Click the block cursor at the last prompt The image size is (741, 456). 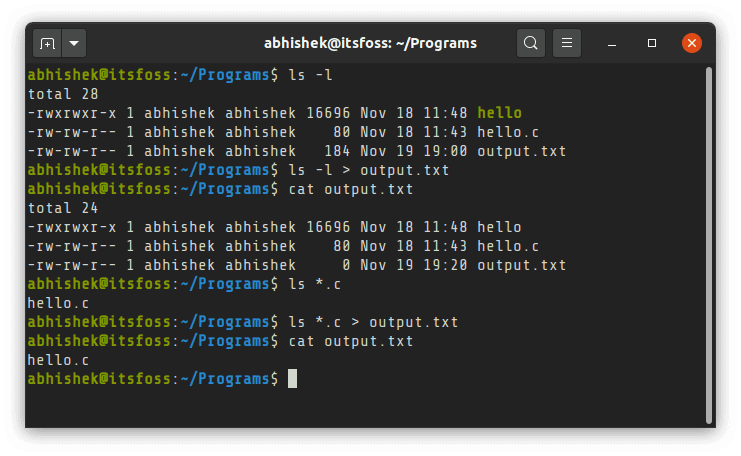tap(292, 379)
